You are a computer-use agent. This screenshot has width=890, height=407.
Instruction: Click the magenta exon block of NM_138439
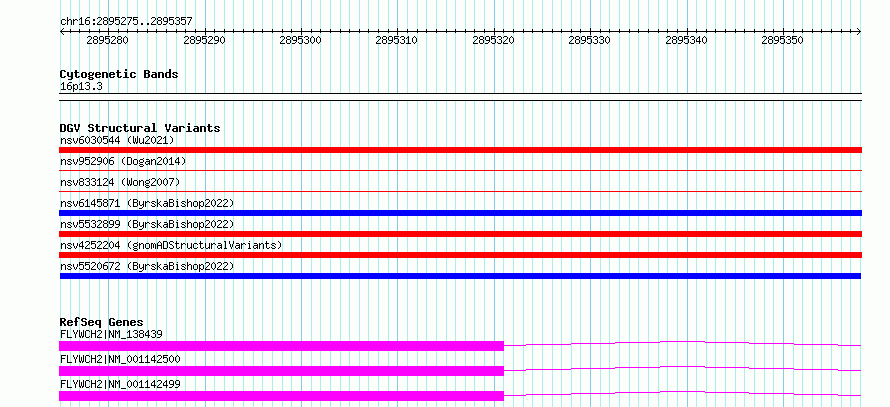(282, 346)
